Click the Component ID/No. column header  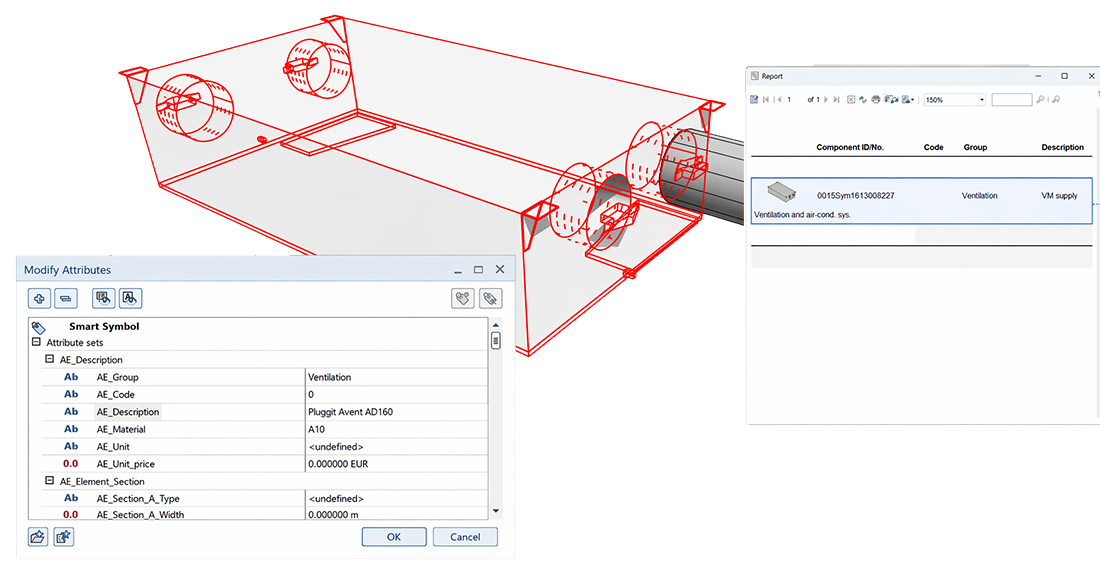click(850, 147)
